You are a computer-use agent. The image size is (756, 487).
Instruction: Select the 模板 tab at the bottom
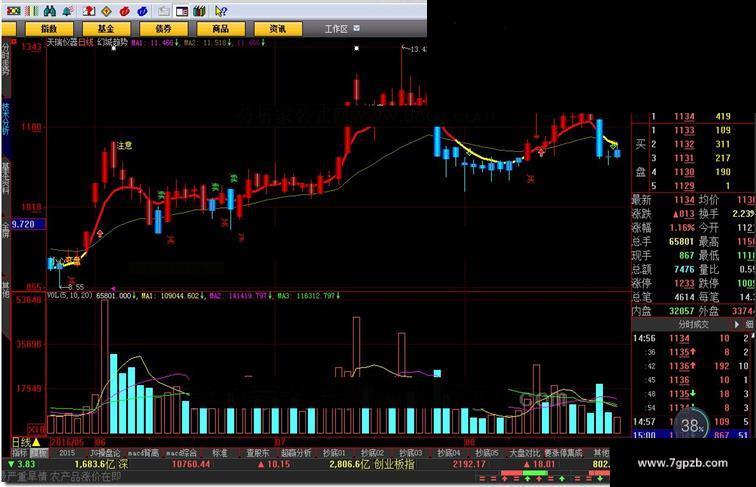39,453
